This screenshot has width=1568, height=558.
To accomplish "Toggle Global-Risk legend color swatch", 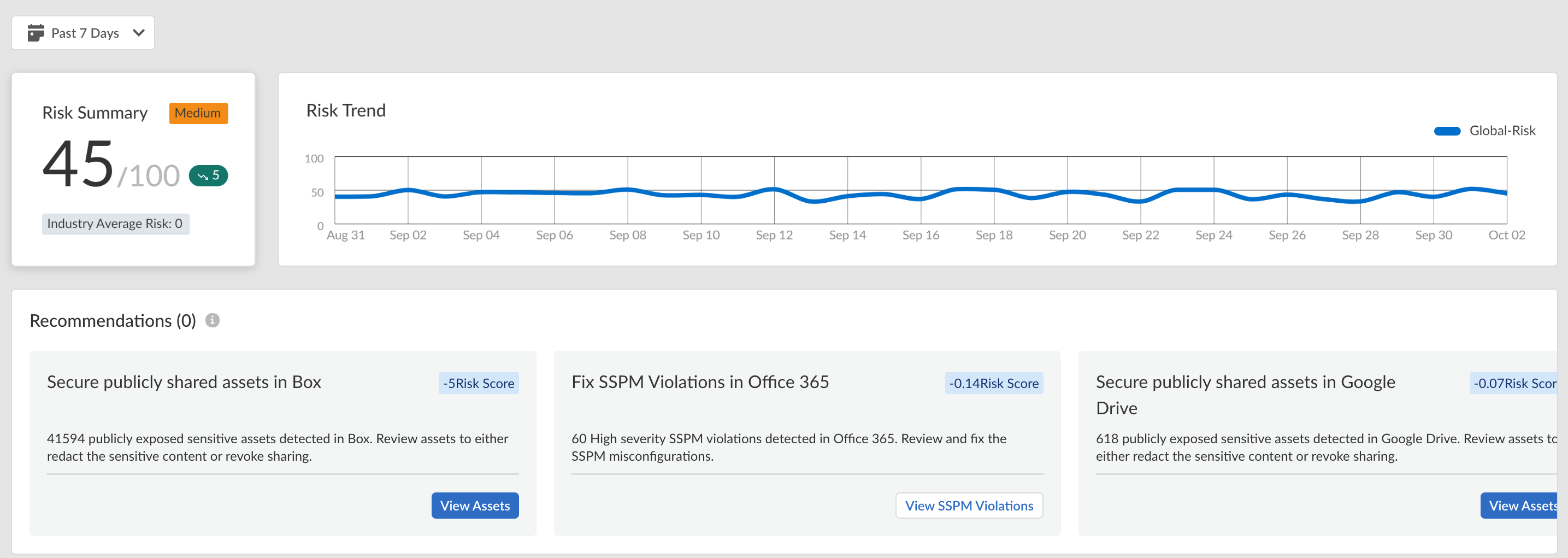I will pos(1447,131).
